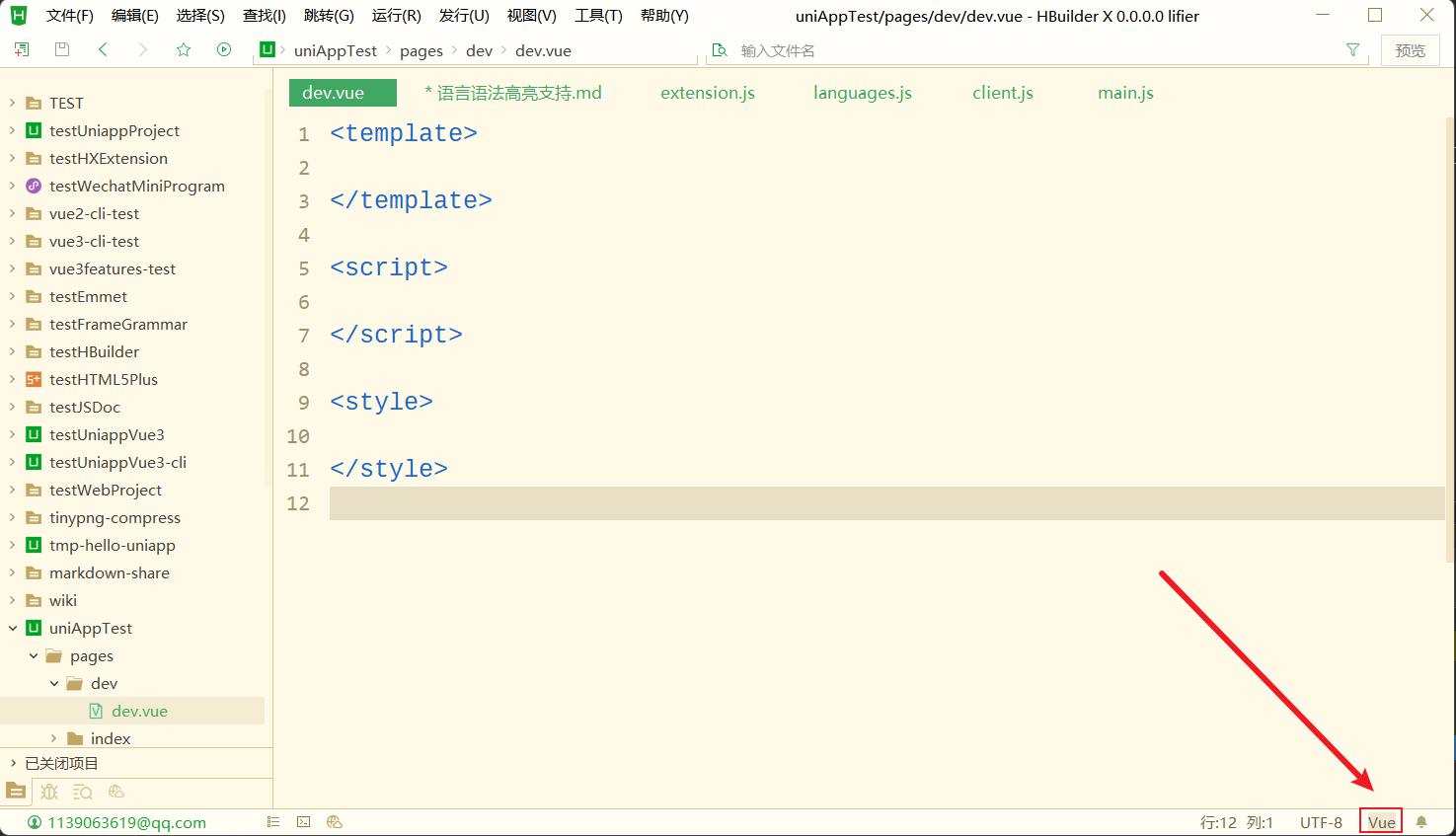The height and width of the screenshot is (836, 1456).
Task: Click the user account avatar icon
Action: pyautogui.click(x=35, y=822)
